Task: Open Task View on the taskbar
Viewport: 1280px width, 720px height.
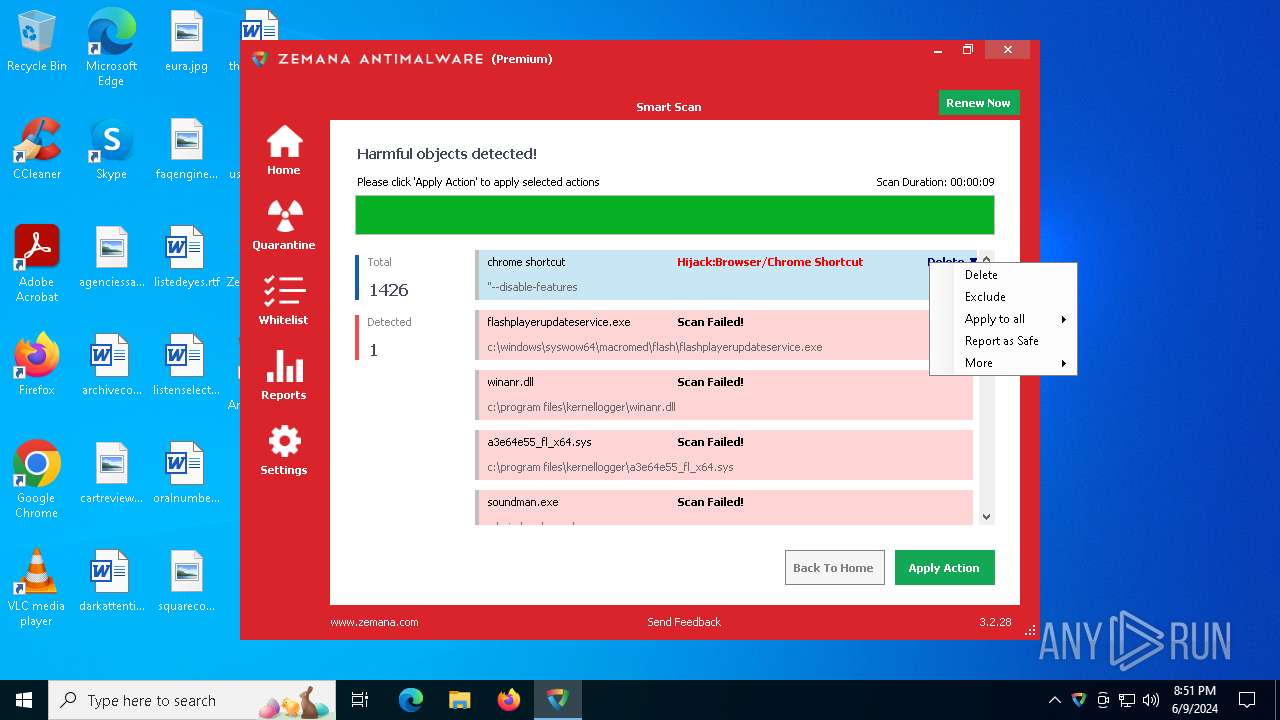Action: tap(360, 700)
